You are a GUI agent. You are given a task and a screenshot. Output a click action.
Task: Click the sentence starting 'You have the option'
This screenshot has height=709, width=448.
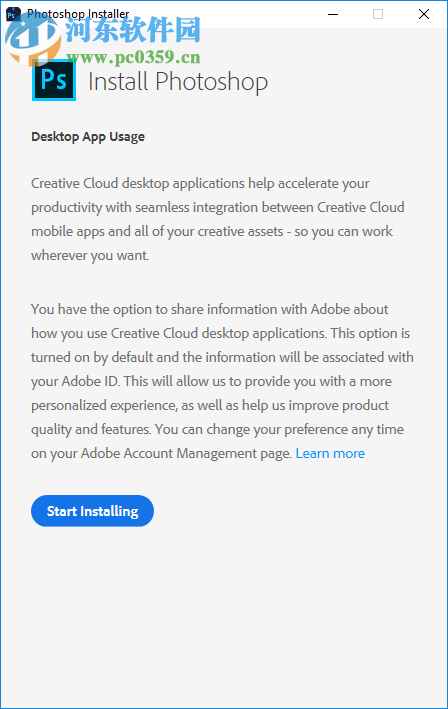221,321
